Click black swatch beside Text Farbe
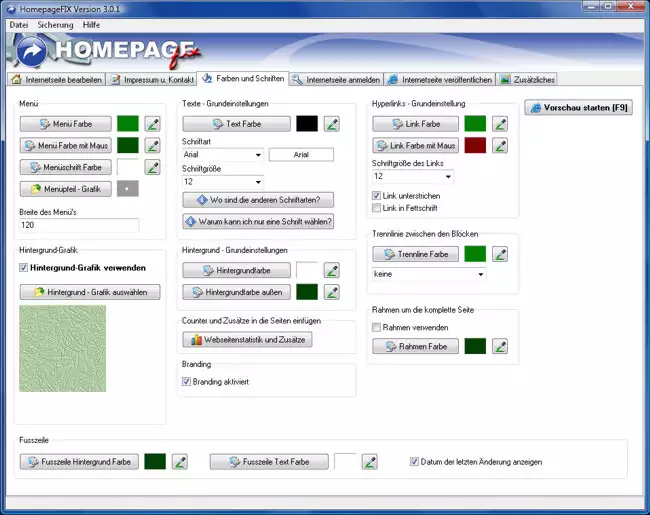 [x=307, y=124]
